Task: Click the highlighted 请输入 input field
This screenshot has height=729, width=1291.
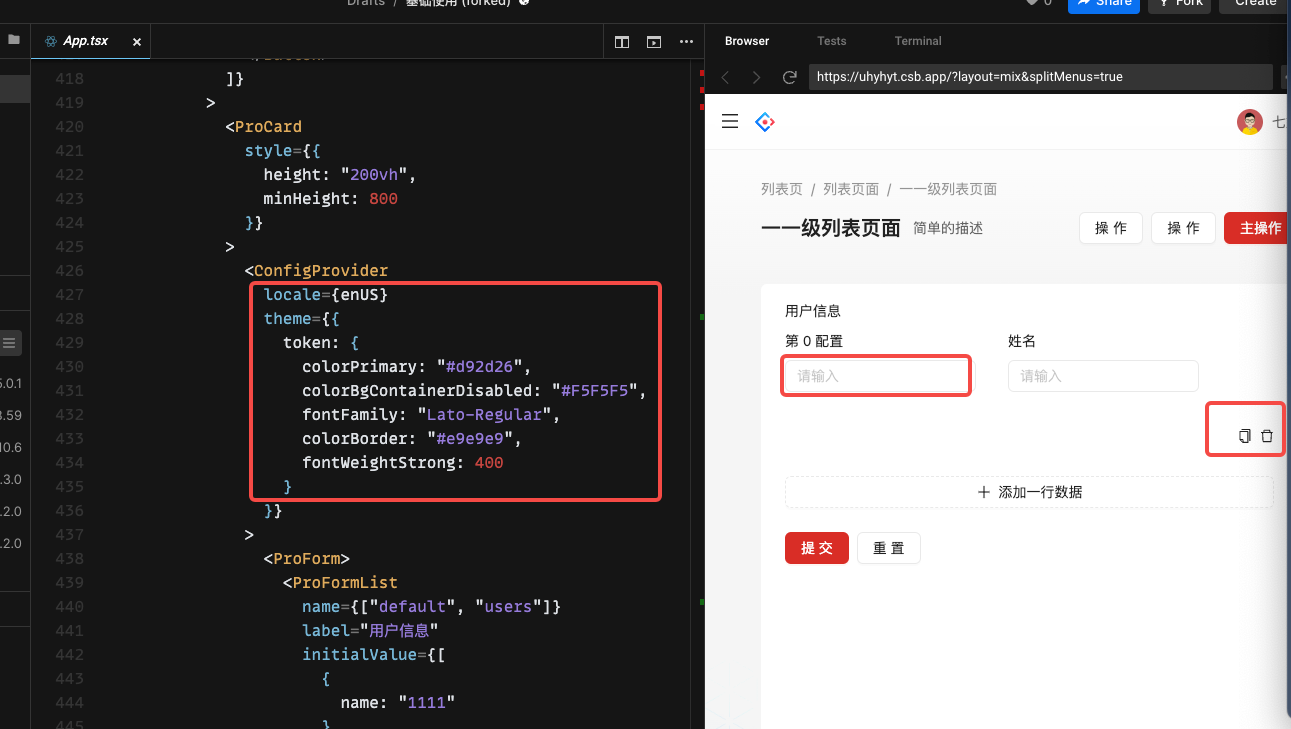Action: tap(875, 375)
